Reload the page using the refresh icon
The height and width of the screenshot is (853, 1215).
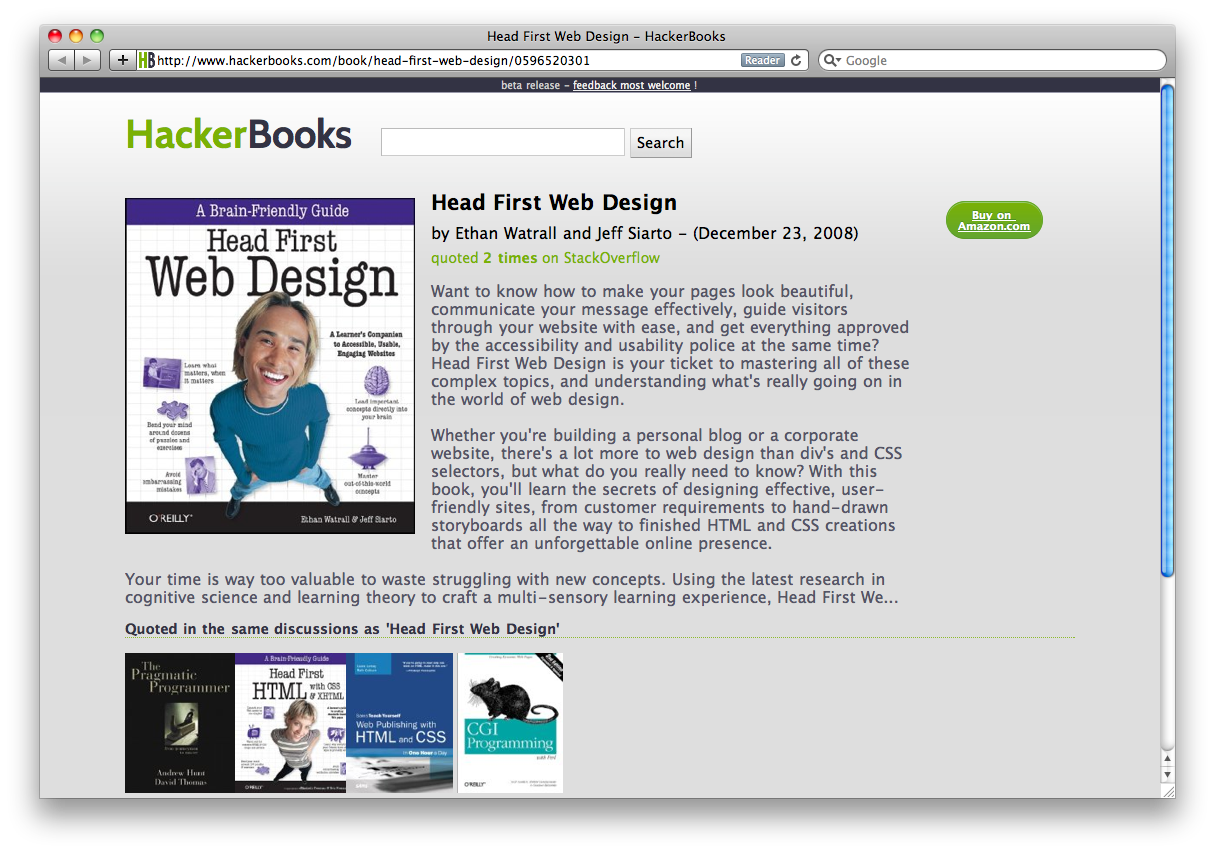796,60
